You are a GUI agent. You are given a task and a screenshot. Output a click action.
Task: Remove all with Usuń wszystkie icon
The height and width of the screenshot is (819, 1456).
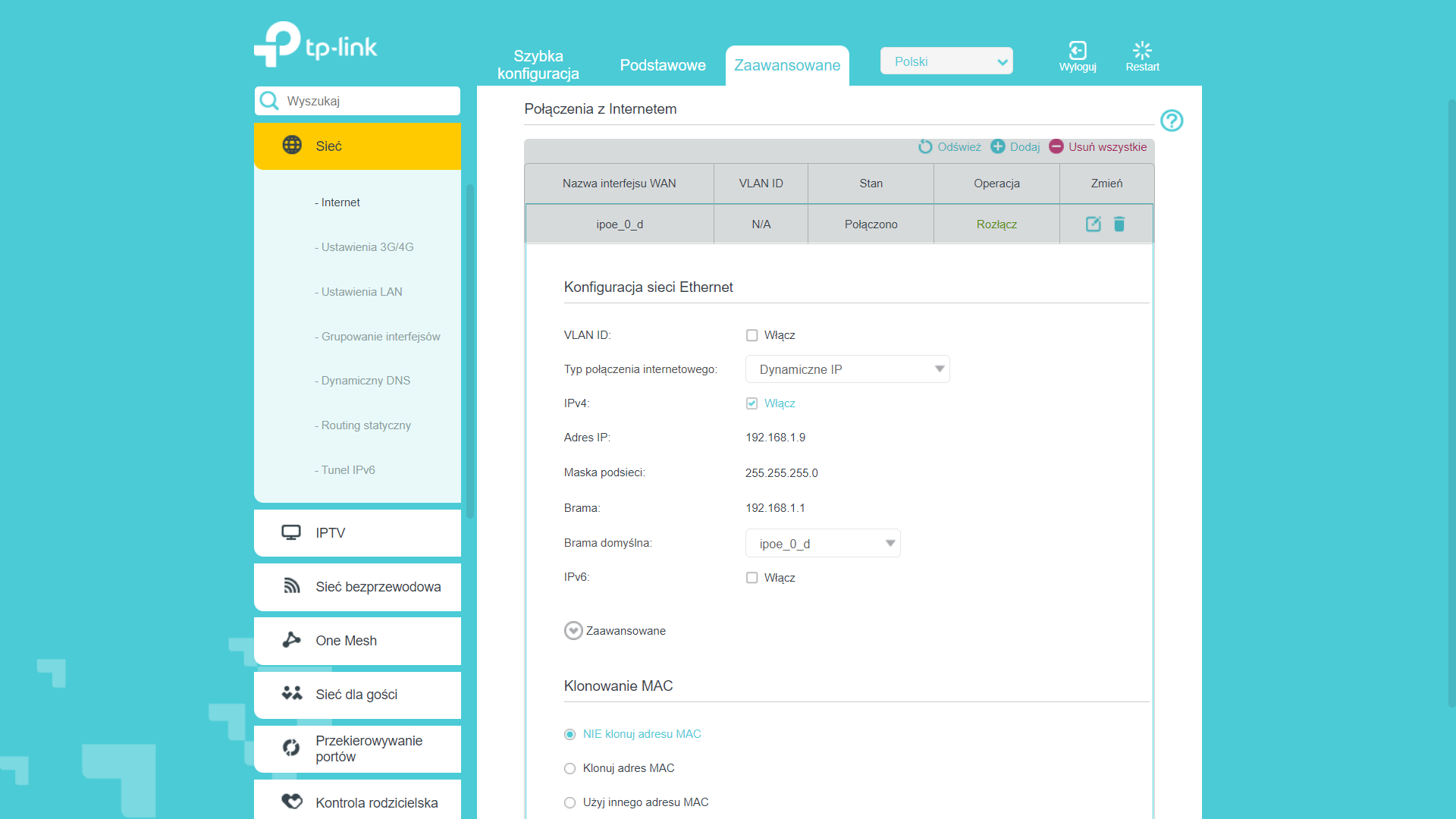1056,146
